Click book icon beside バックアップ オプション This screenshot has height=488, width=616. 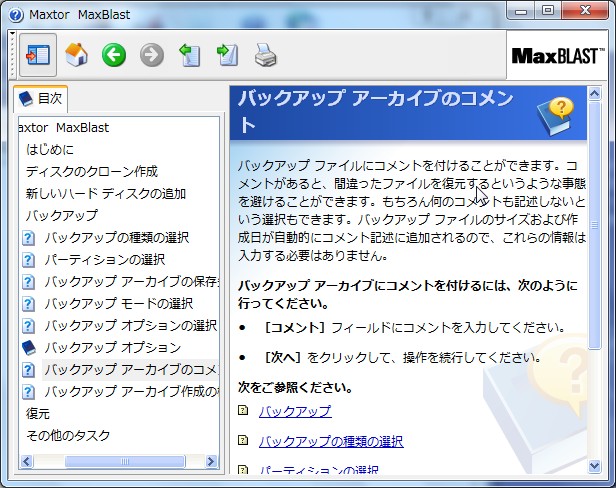(x=28, y=348)
